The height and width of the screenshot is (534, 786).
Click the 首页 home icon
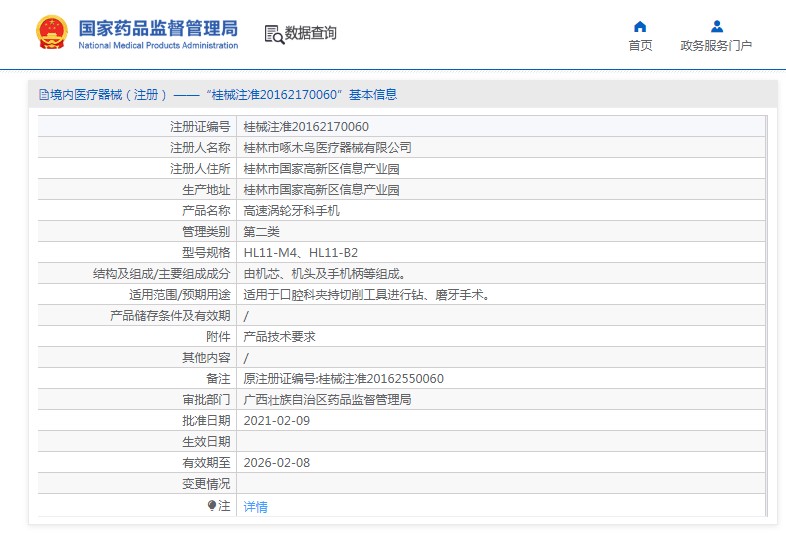[640, 27]
